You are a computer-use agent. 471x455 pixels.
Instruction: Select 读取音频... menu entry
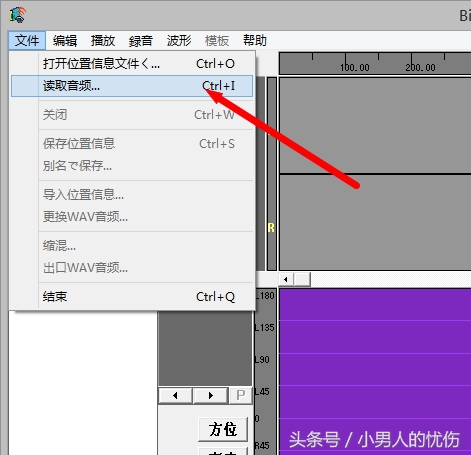tap(132, 86)
